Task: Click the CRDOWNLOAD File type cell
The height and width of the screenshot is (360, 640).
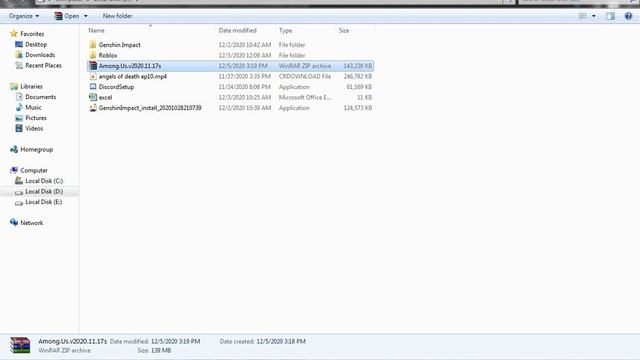Action: point(305,76)
